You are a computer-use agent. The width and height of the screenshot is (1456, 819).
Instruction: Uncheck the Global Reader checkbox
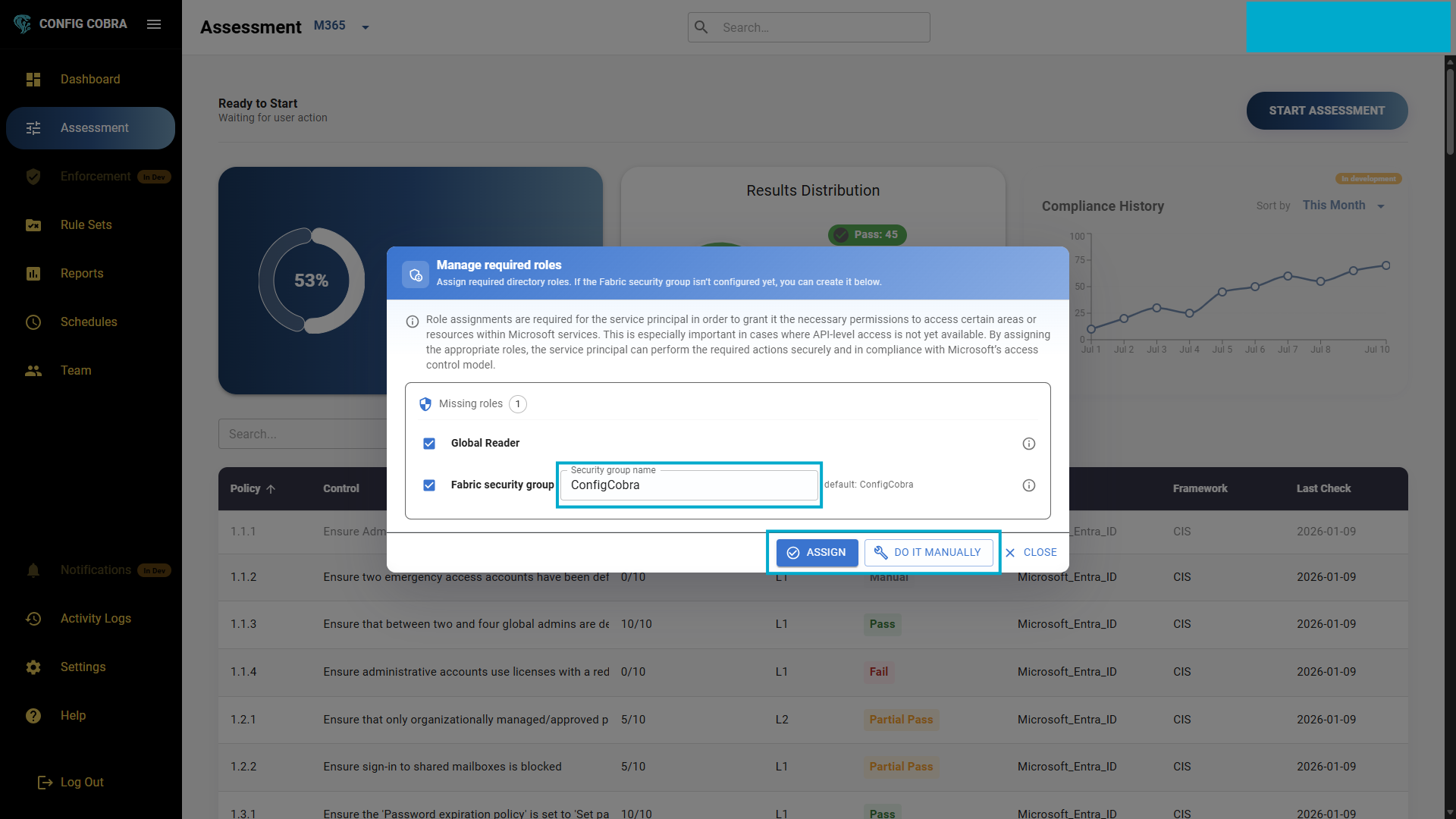[x=429, y=444]
